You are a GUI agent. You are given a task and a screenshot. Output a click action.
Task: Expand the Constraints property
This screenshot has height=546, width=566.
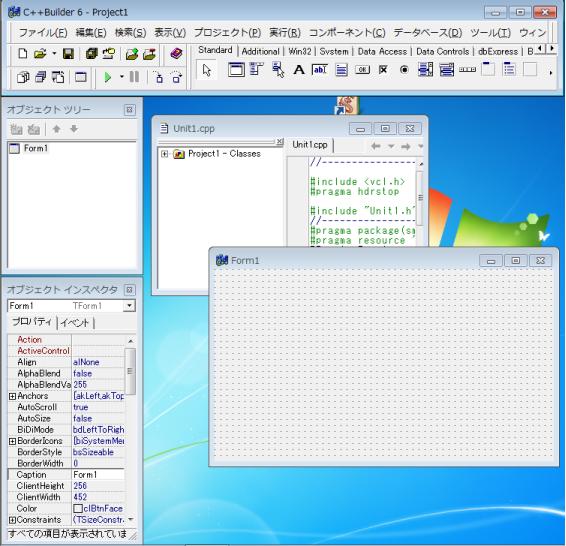coord(12,520)
